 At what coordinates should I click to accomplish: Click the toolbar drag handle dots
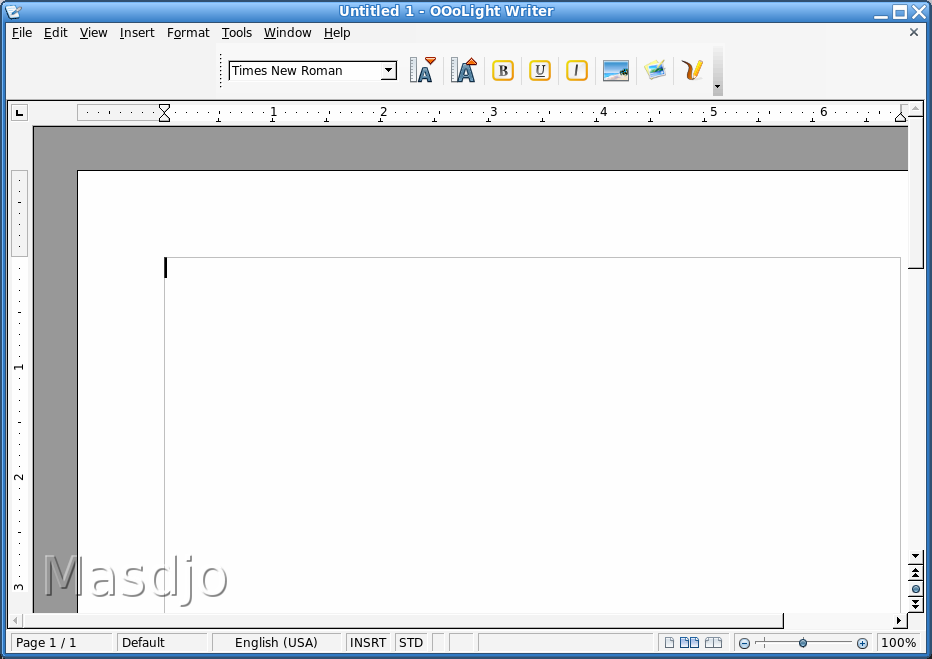coord(221,71)
